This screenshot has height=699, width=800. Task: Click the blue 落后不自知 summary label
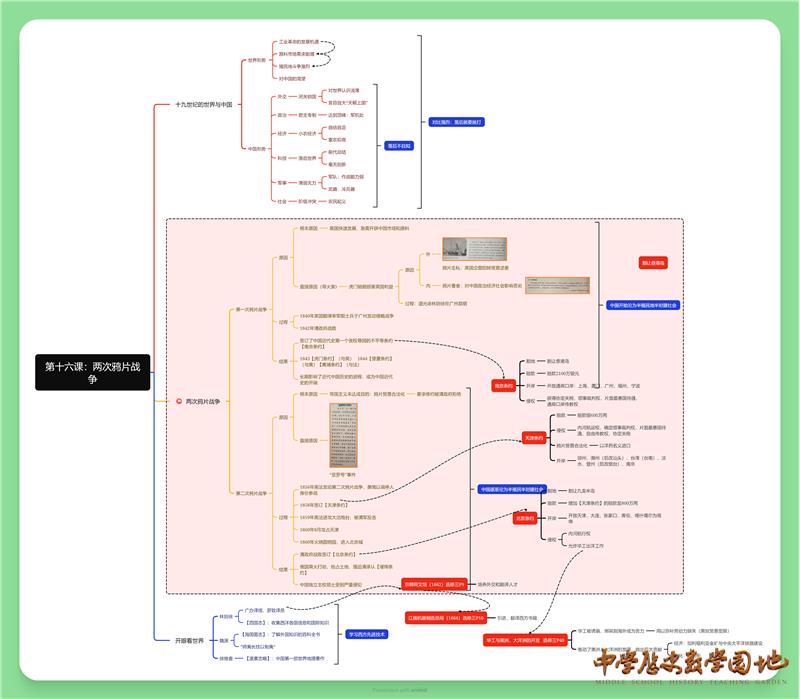(399, 146)
